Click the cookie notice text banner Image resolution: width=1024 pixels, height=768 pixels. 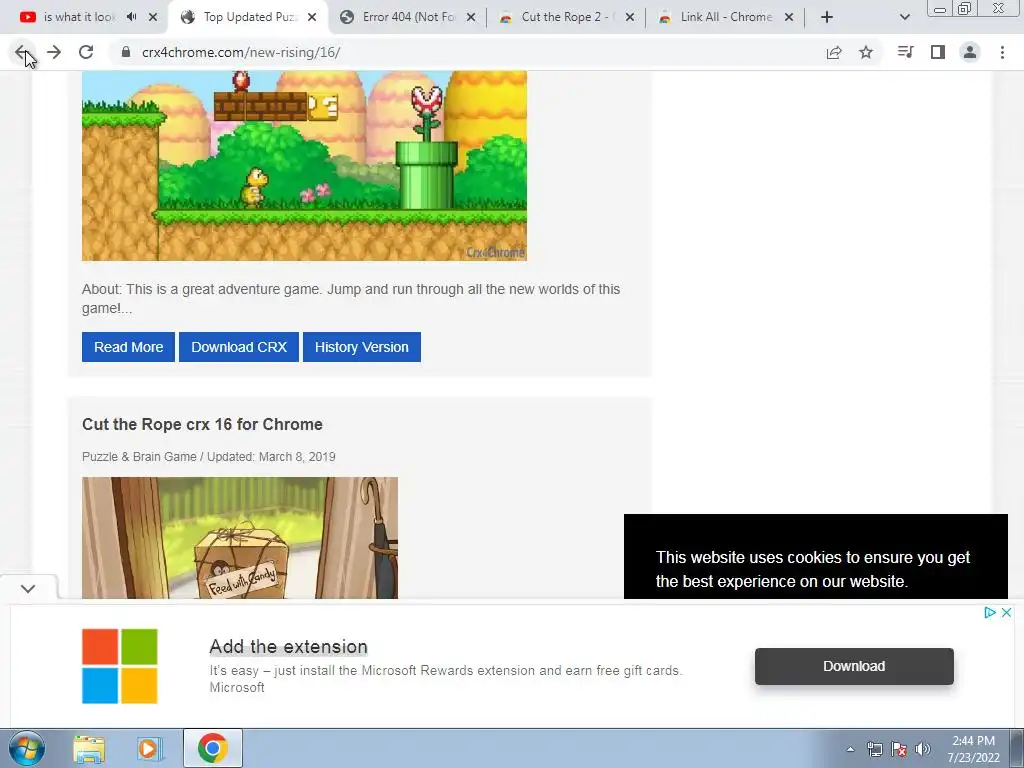(x=812, y=569)
